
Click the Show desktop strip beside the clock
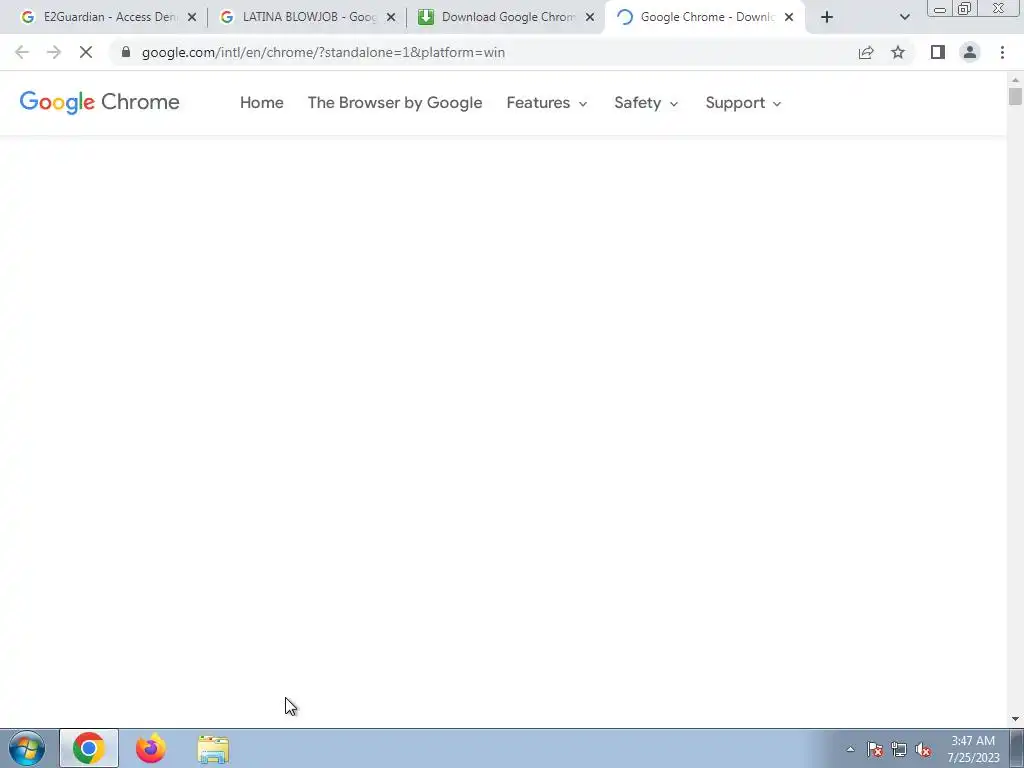(x=1017, y=748)
